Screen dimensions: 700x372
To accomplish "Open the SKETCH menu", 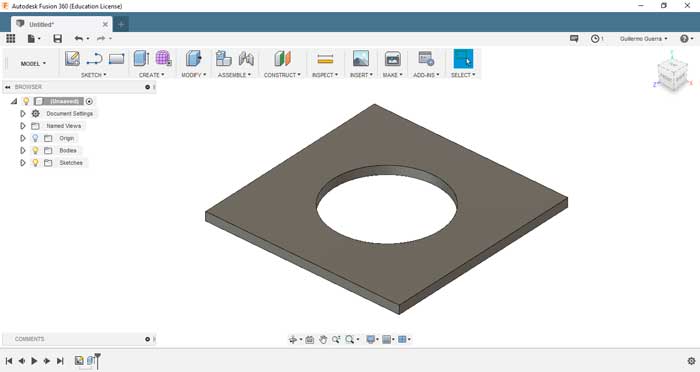I will coord(93,75).
